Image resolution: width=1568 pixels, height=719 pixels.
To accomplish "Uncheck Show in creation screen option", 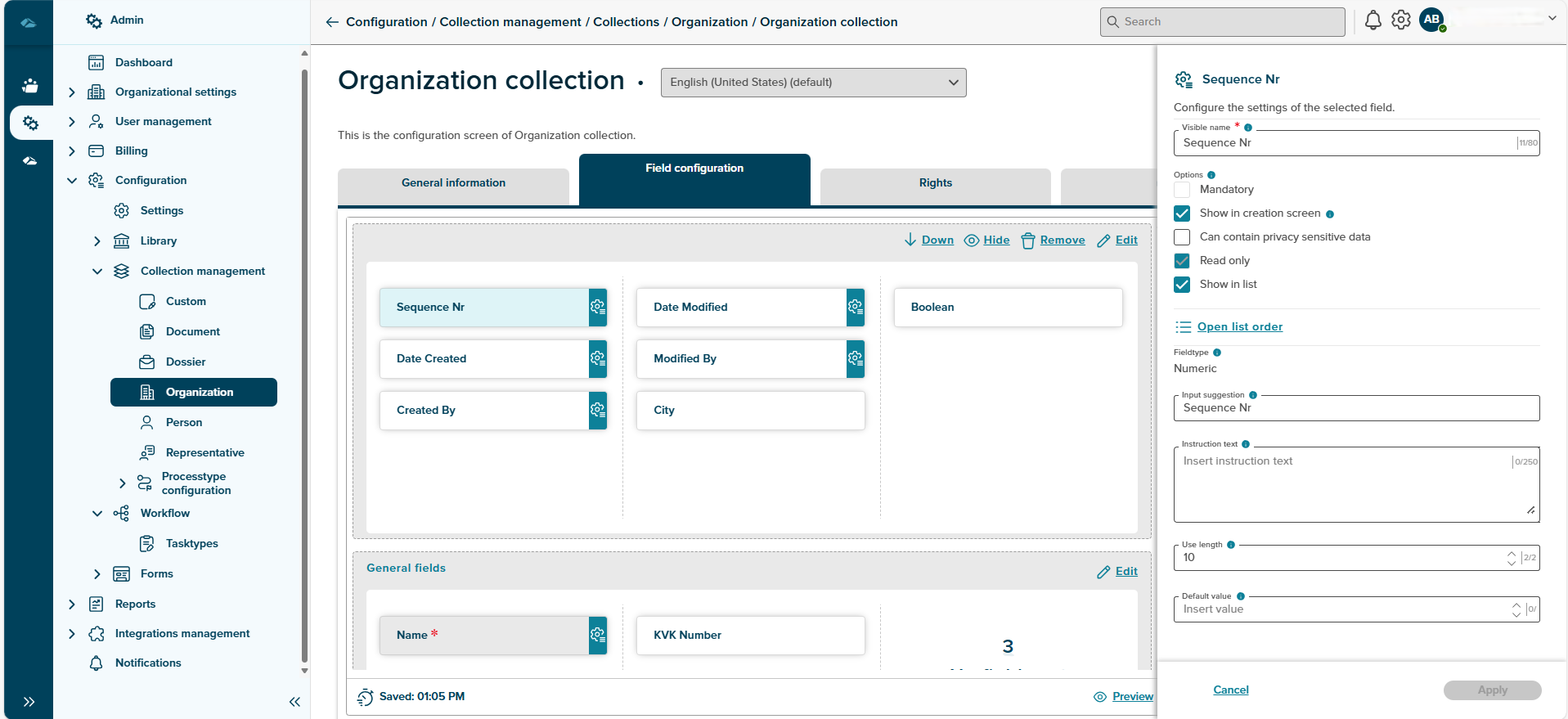I will tap(1182, 213).
